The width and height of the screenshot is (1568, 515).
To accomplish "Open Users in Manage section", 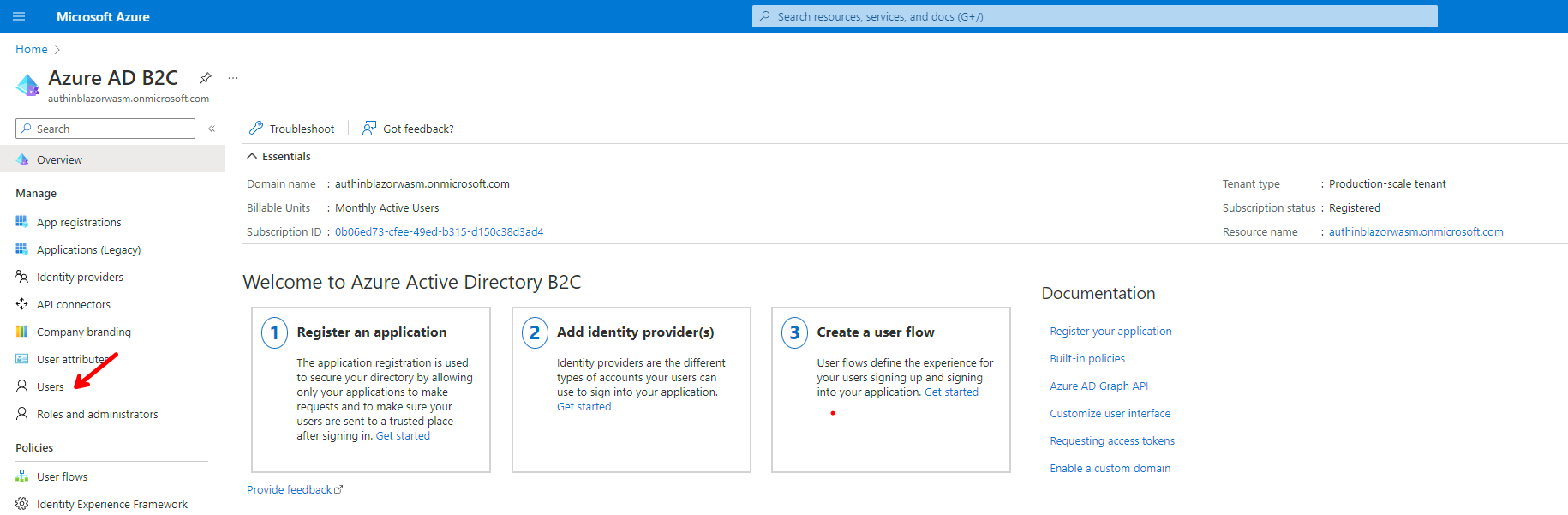I will [x=50, y=386].
